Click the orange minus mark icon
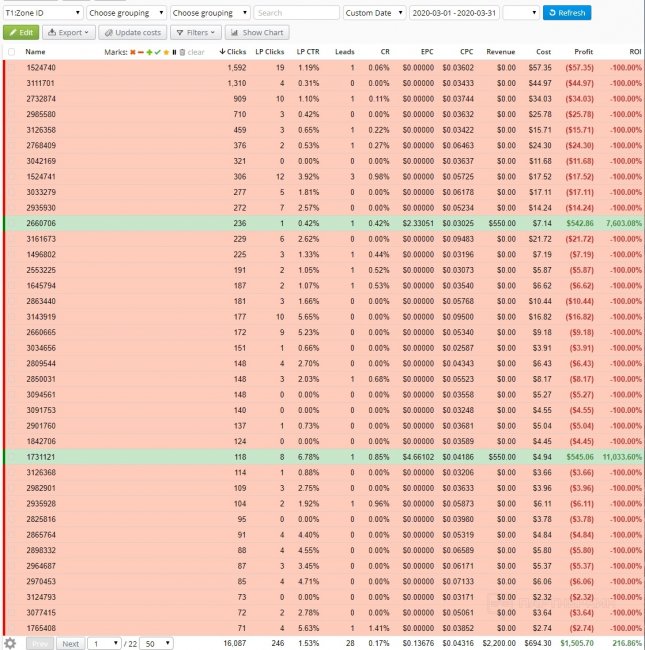Viewport: 645px width, 650px height. (141, 51)
